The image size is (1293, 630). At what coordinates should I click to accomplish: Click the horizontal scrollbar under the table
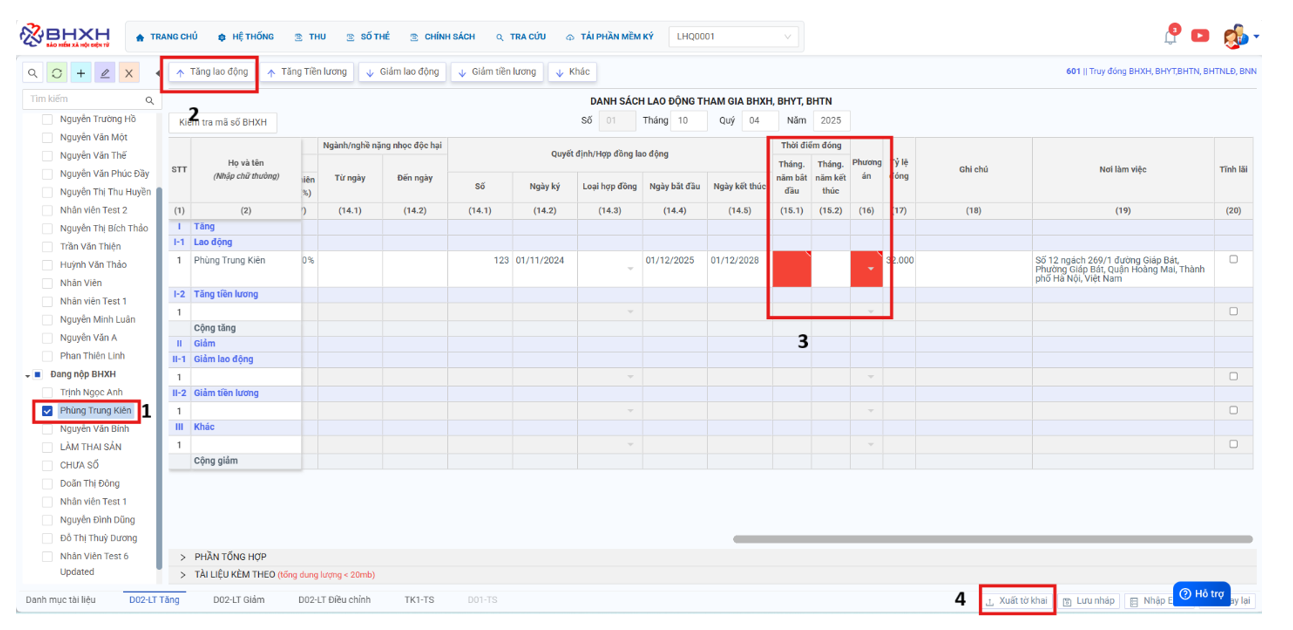point(992,539)
